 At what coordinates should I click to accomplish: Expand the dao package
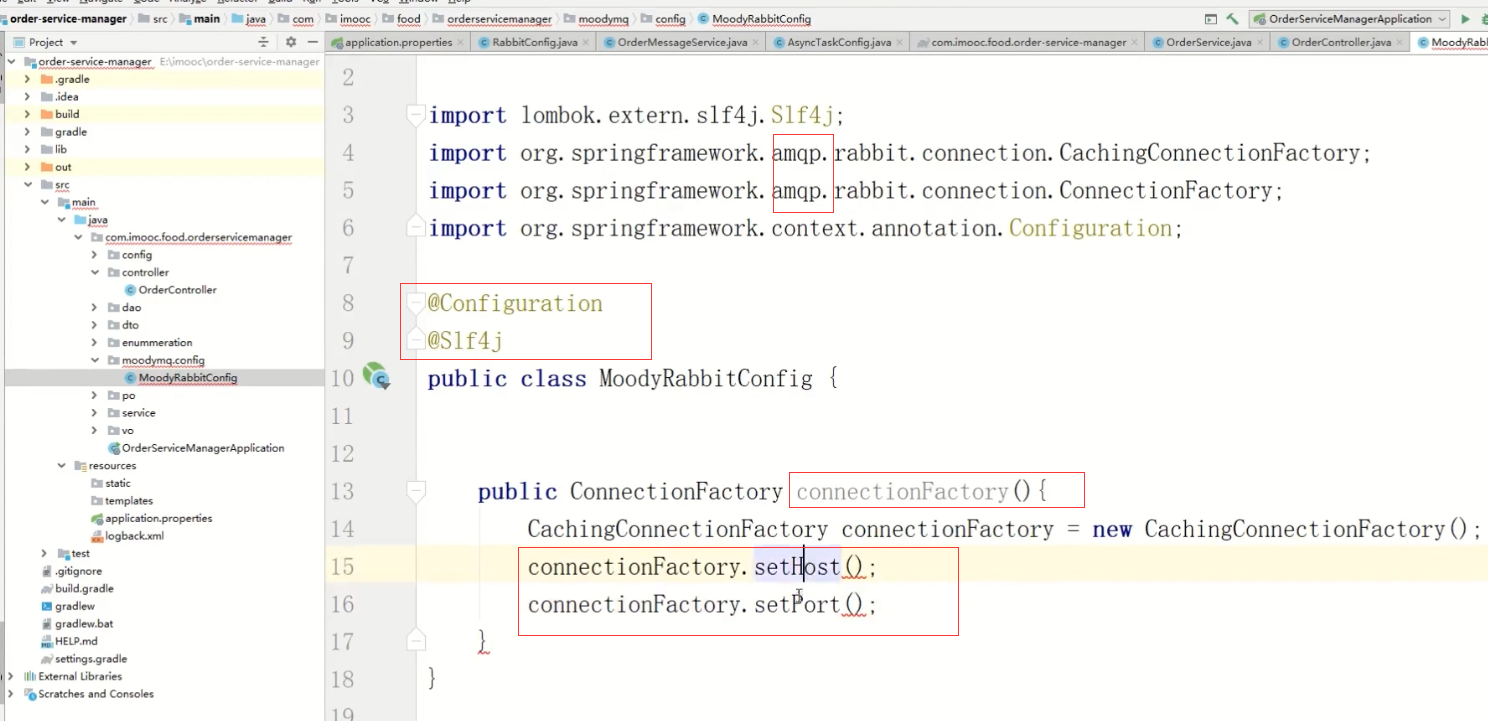(95, 308)
